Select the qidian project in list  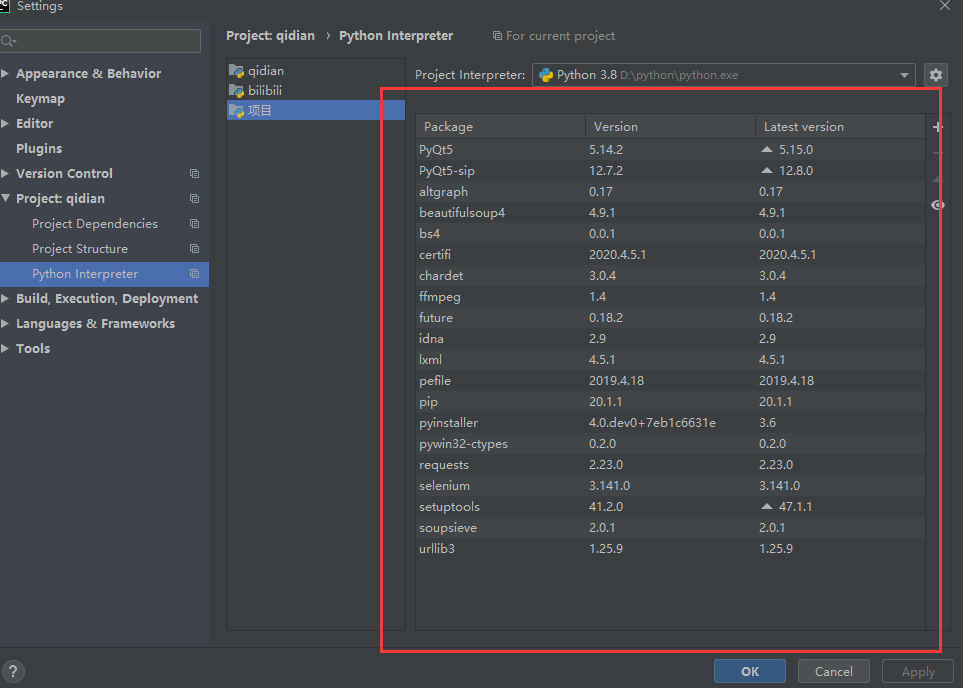[316, 71]
